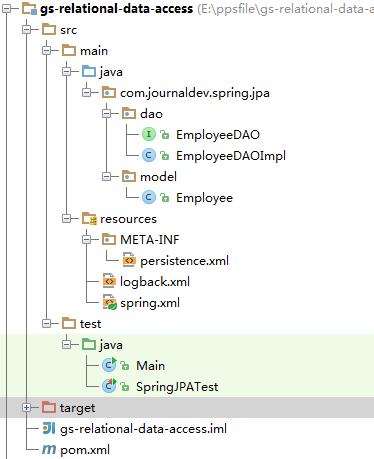Open the pom.xml file
Image resolution: width=374 pixels, height=459 pixels.
[x=85, y=450]
